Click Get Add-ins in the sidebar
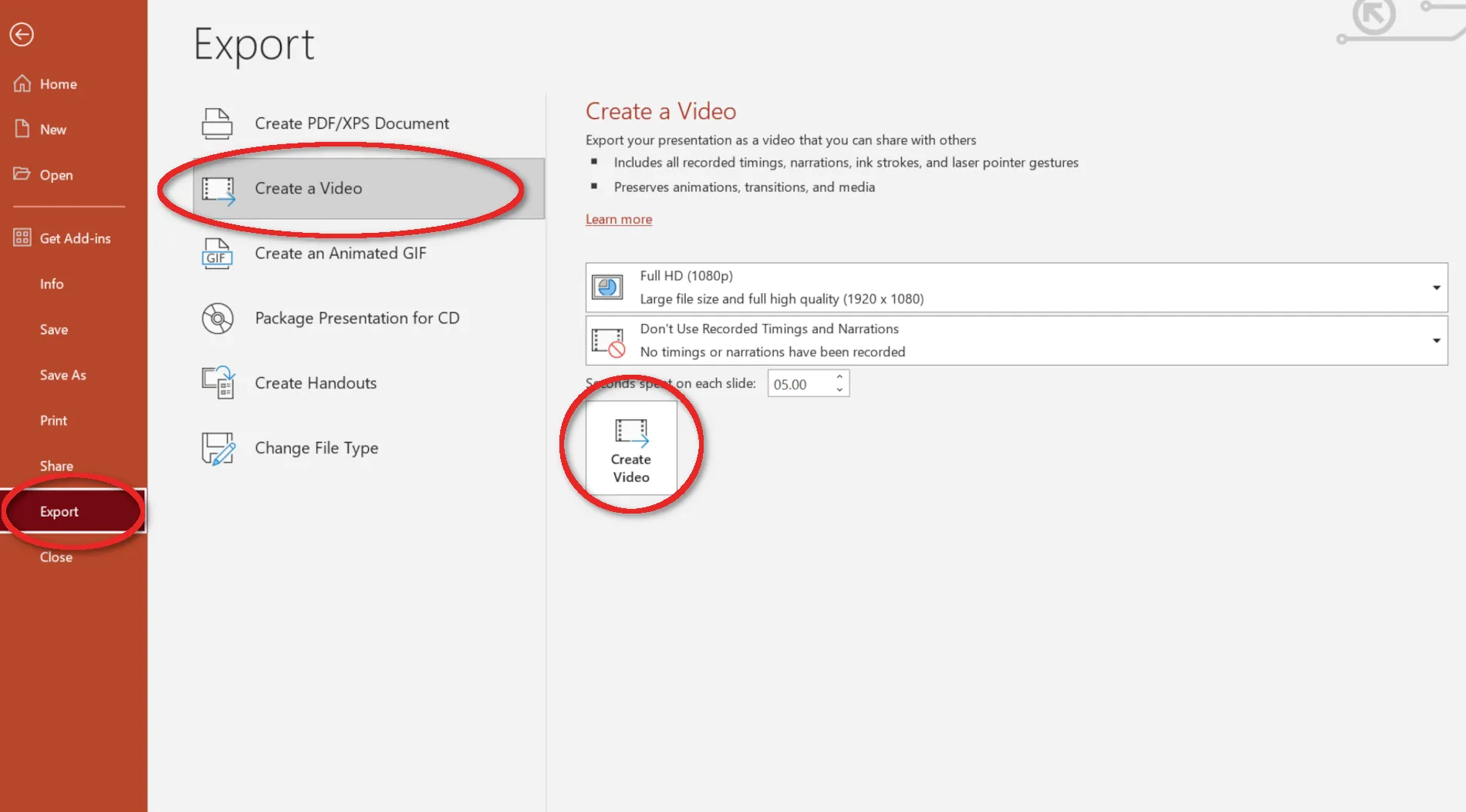 pyautogui.click(x=75, y=238)
